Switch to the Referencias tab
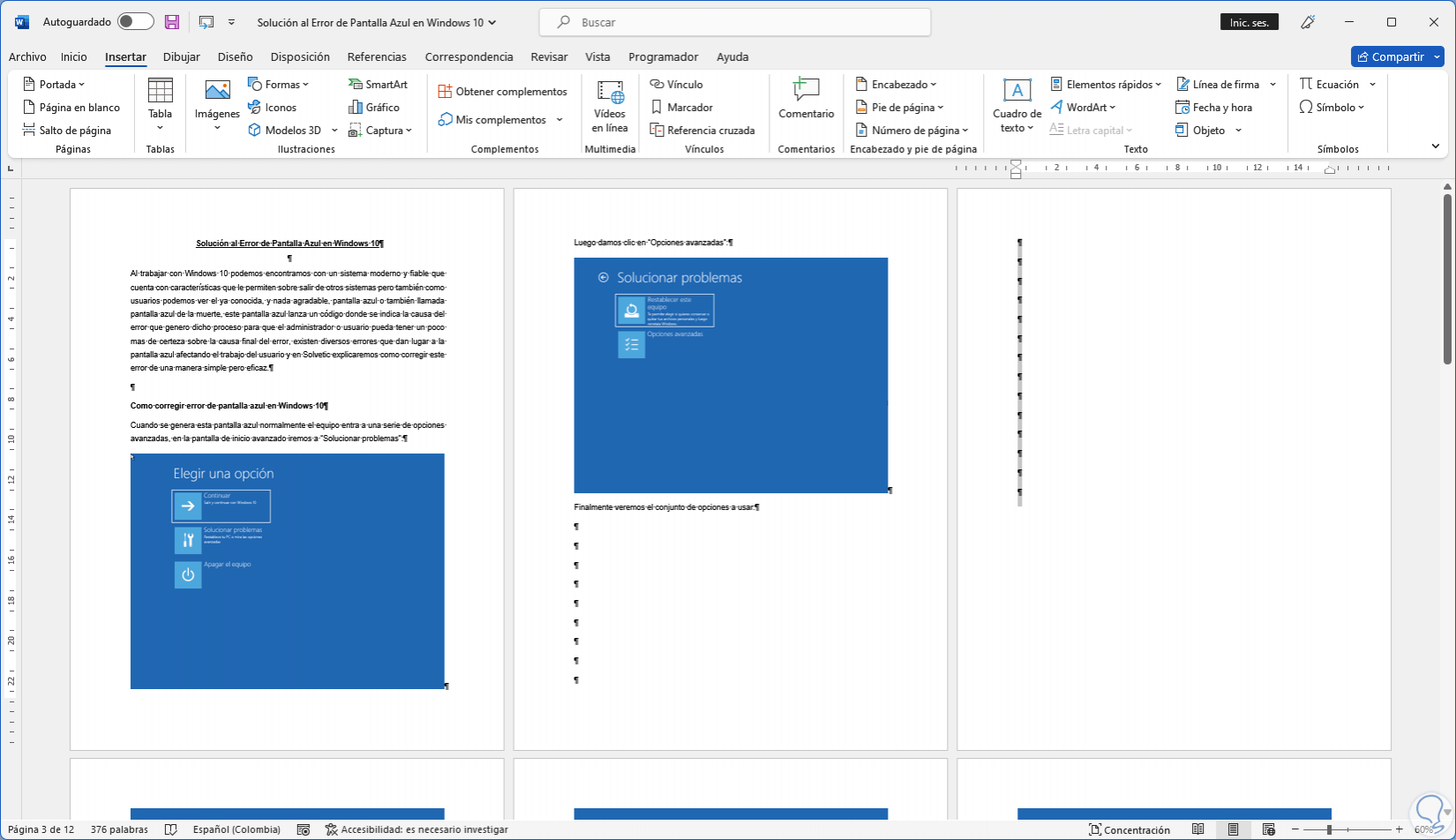The height and width of the screenshot is (840, 1456). pyautogui.click(x=377, y=57)
